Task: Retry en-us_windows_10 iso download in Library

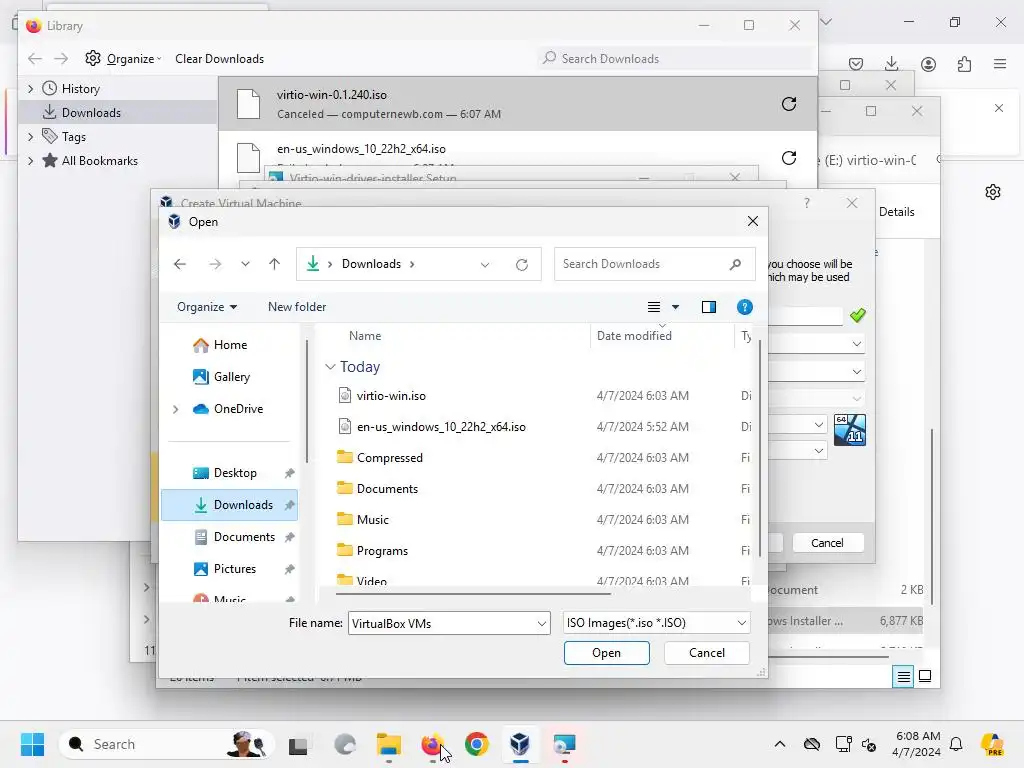Action: tap(789, 158)
